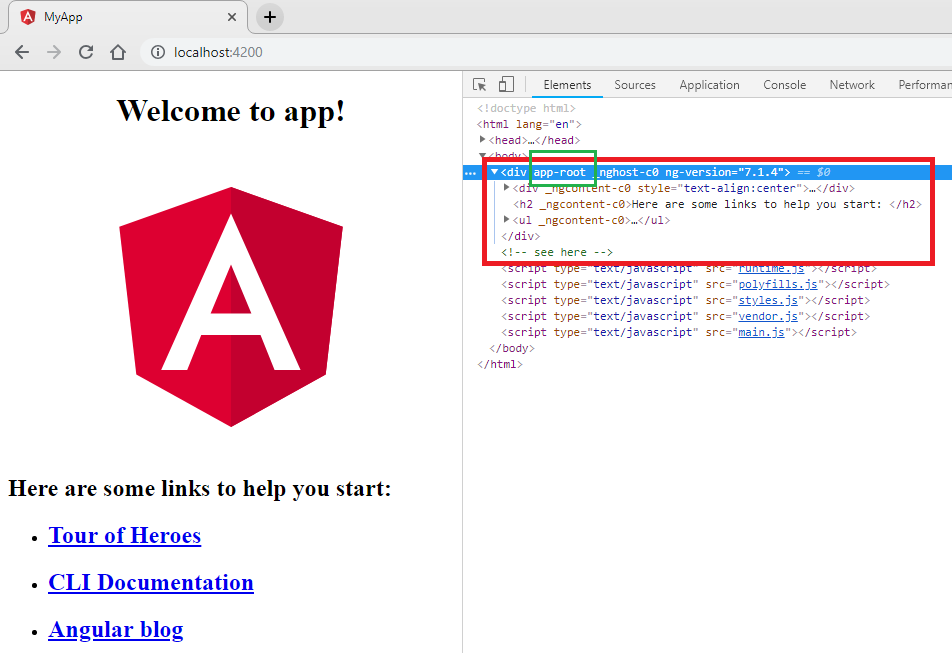Collapse the div app-root node

(x=495, y=172)
